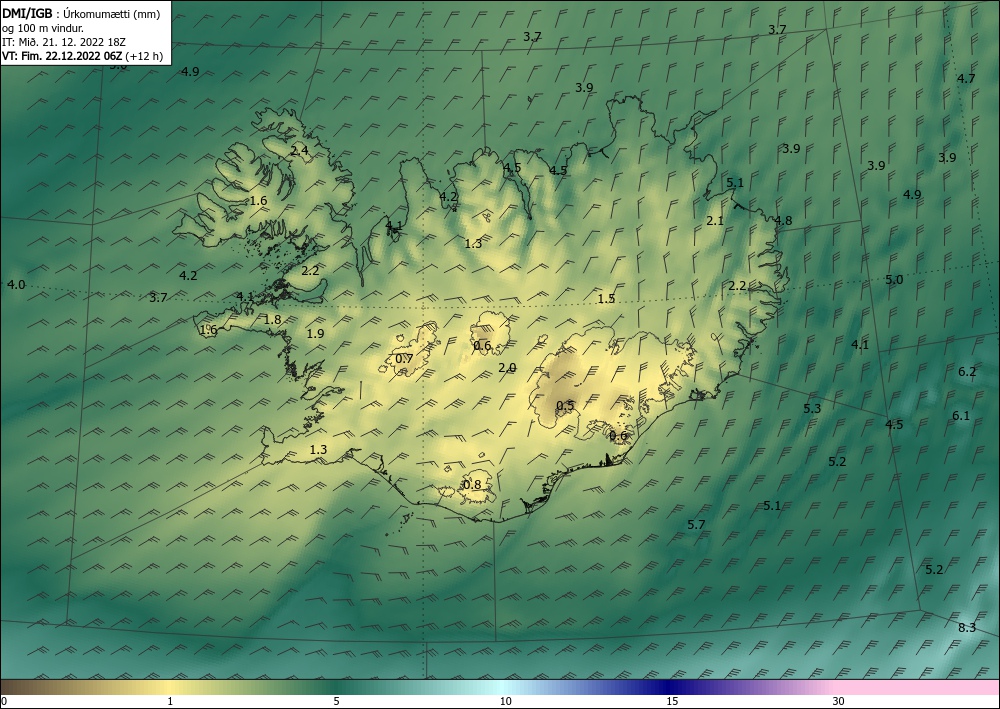The image size is (1000, 709).
Task: Click the '4.8' value on the coast
Action: [783, 221]
